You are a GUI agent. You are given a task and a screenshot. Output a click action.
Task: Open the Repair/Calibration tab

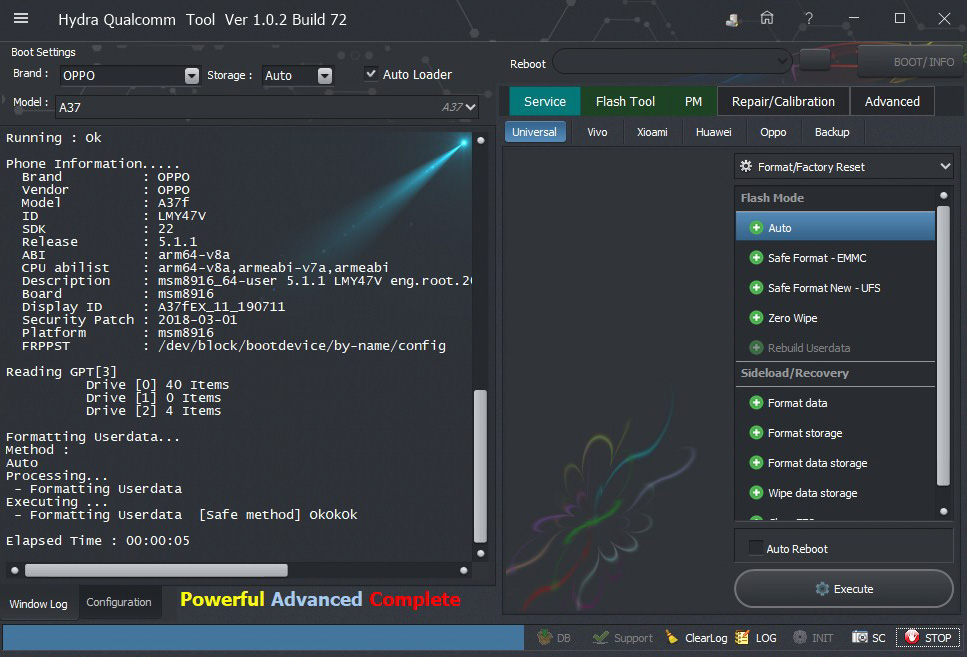pos(783,101)
